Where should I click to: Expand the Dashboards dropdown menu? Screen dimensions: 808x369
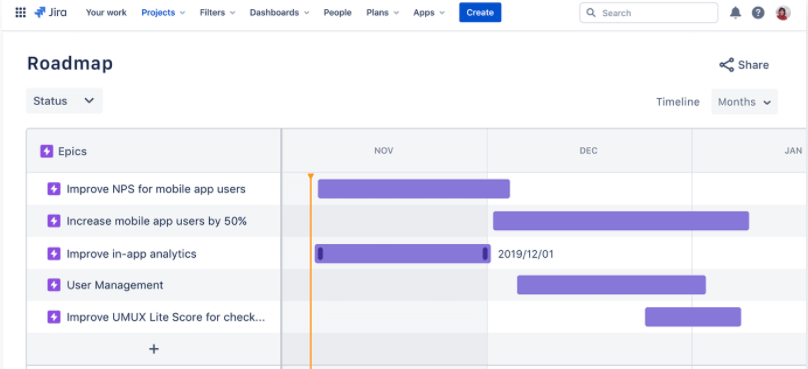coord(279,13)
